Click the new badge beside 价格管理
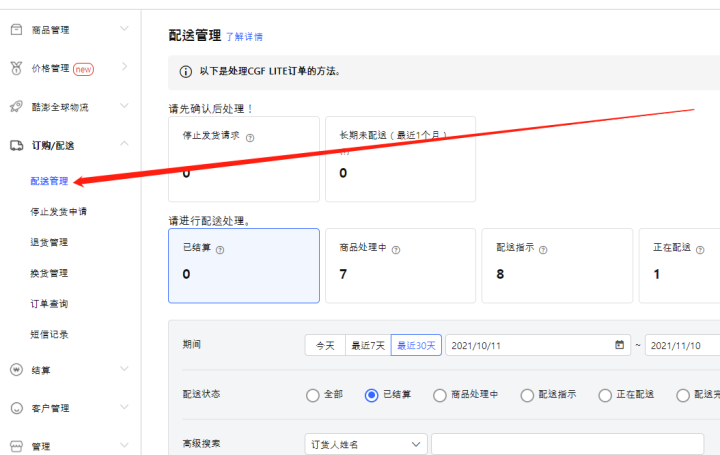The height and width of the screenshot is (455, 720). click(x=83, y=69)
